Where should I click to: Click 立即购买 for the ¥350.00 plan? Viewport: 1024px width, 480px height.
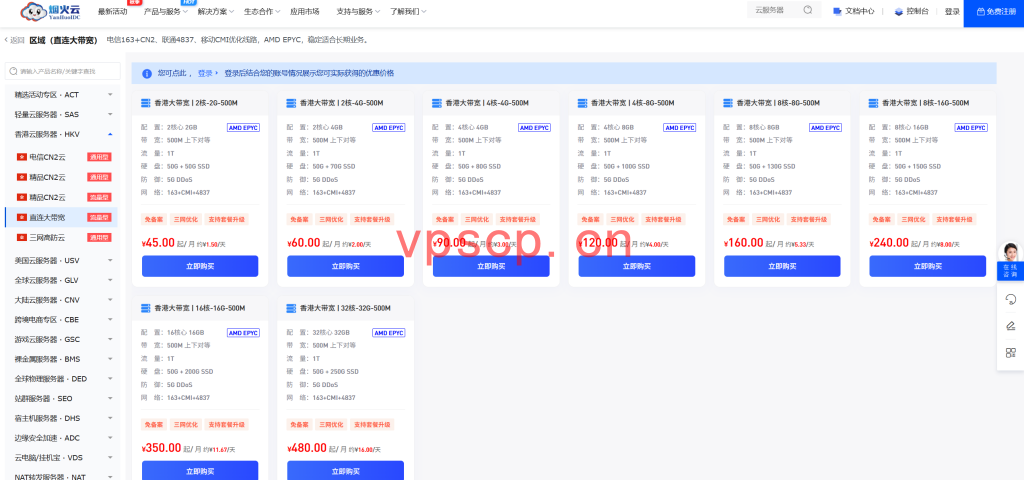click(200, 471)
